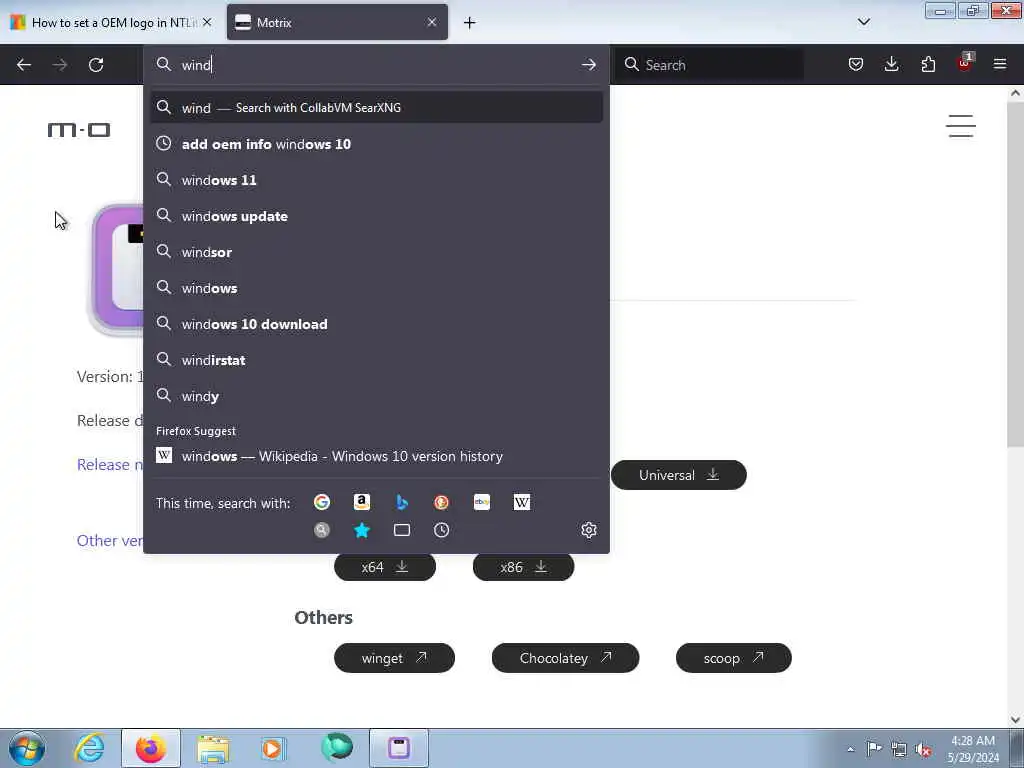
Task: Pick the 'windows update' suggestion
Action: [x=376, y=216]
